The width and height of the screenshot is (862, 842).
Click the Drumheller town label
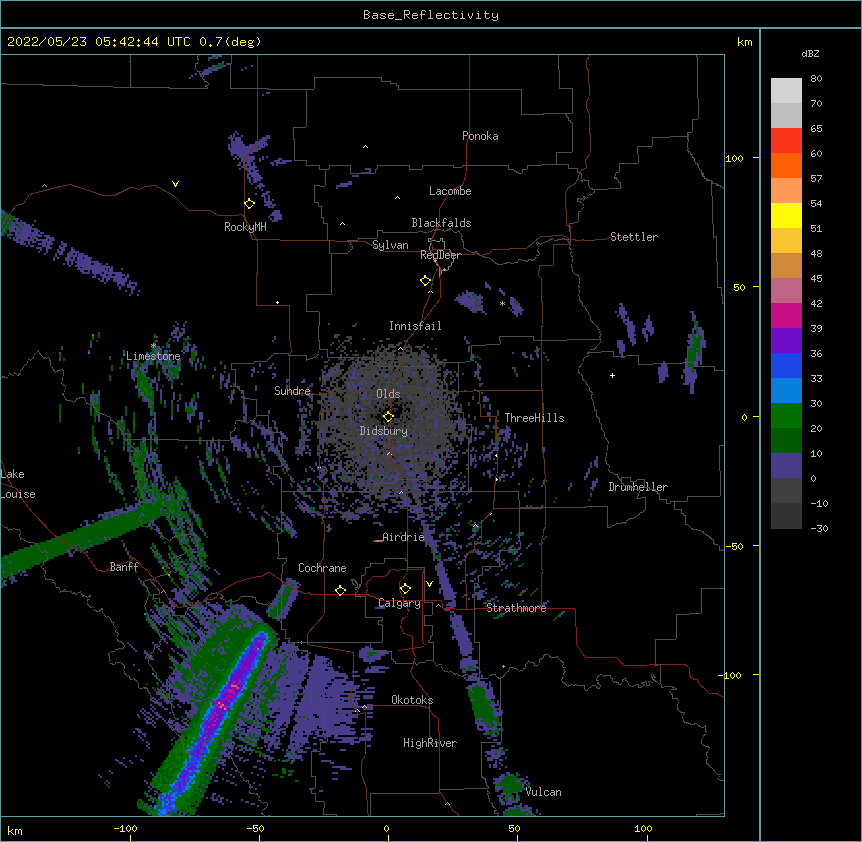638,487
